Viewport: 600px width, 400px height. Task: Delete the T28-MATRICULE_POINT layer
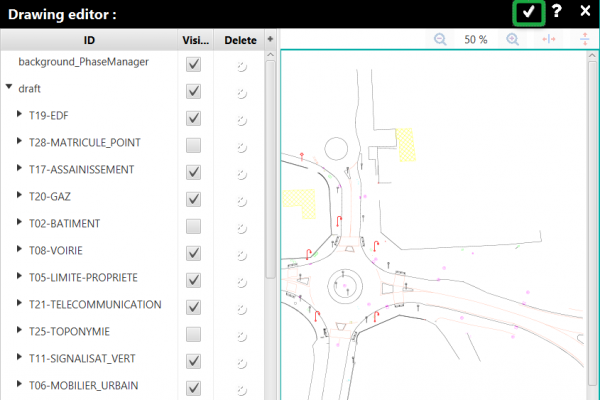[241, 147]
